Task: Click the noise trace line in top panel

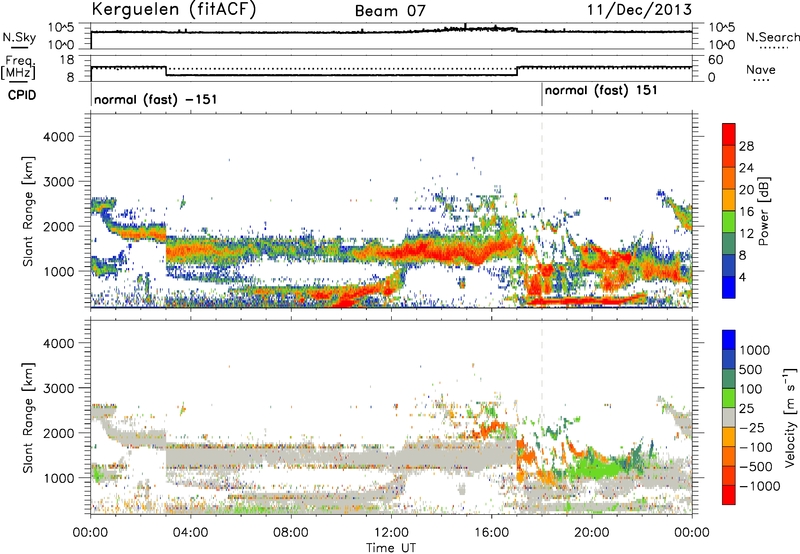Action: coord(391,32)
